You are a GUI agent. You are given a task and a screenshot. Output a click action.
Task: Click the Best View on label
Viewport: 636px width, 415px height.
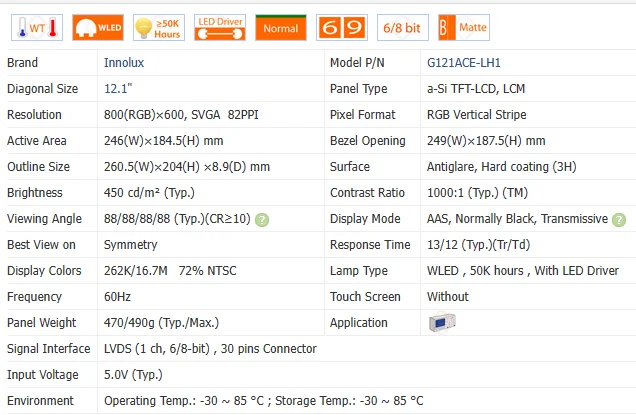point(41,245)
